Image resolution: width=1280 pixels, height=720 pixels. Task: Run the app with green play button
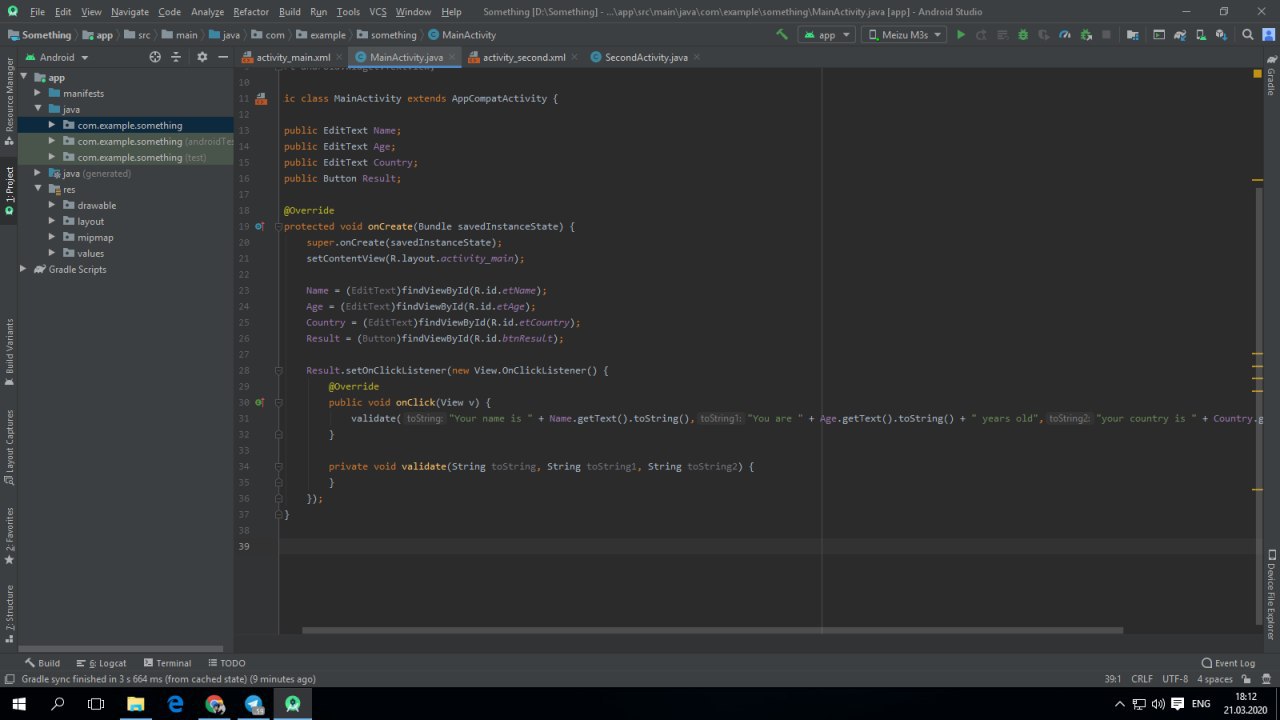tap(961, 34)
